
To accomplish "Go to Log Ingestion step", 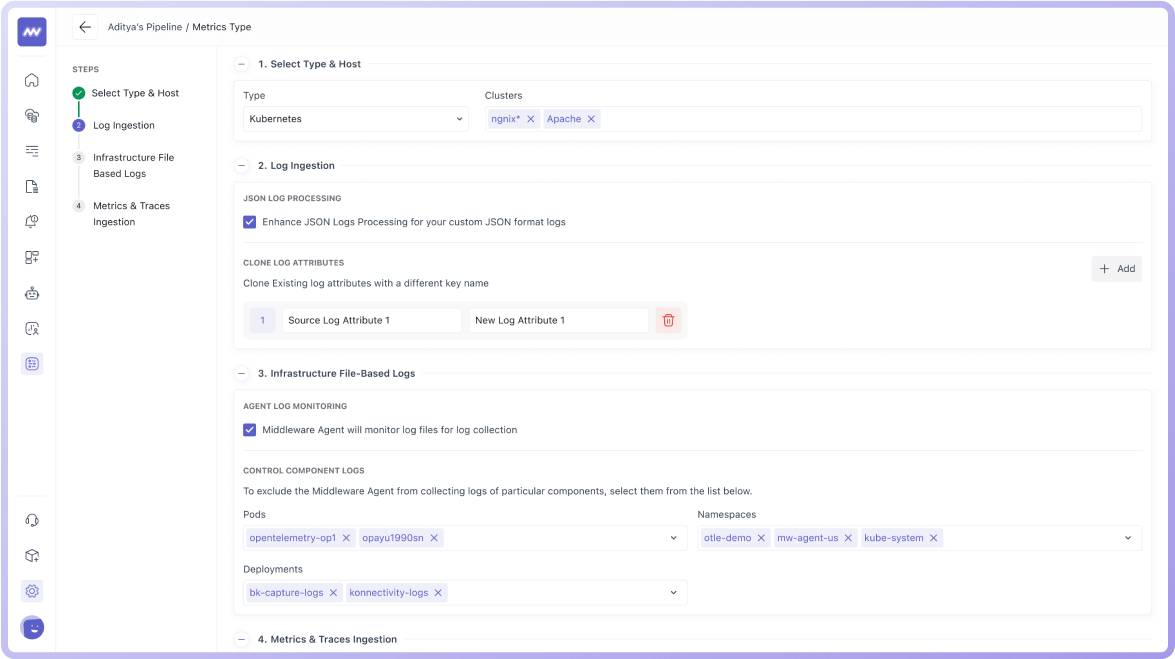I will coord(123,126).
